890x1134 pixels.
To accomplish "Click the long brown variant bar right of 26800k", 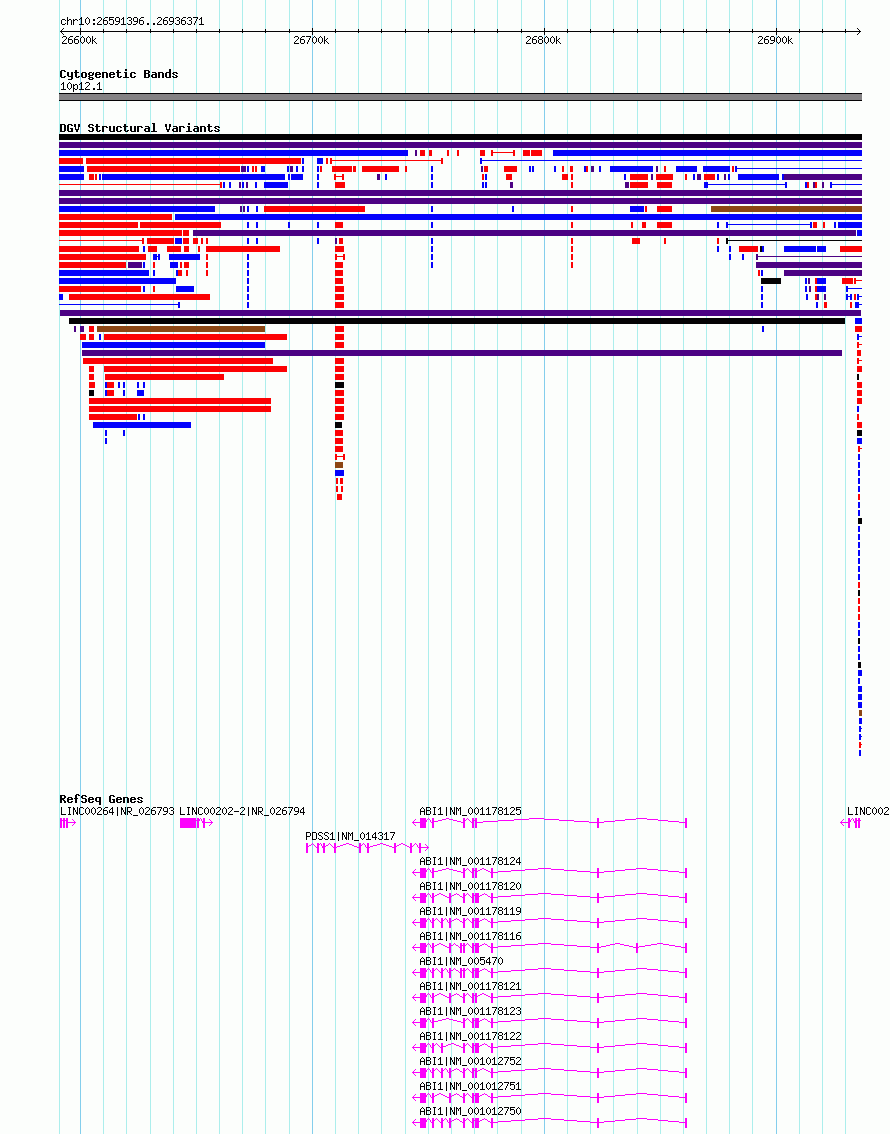I will point(787,209).
